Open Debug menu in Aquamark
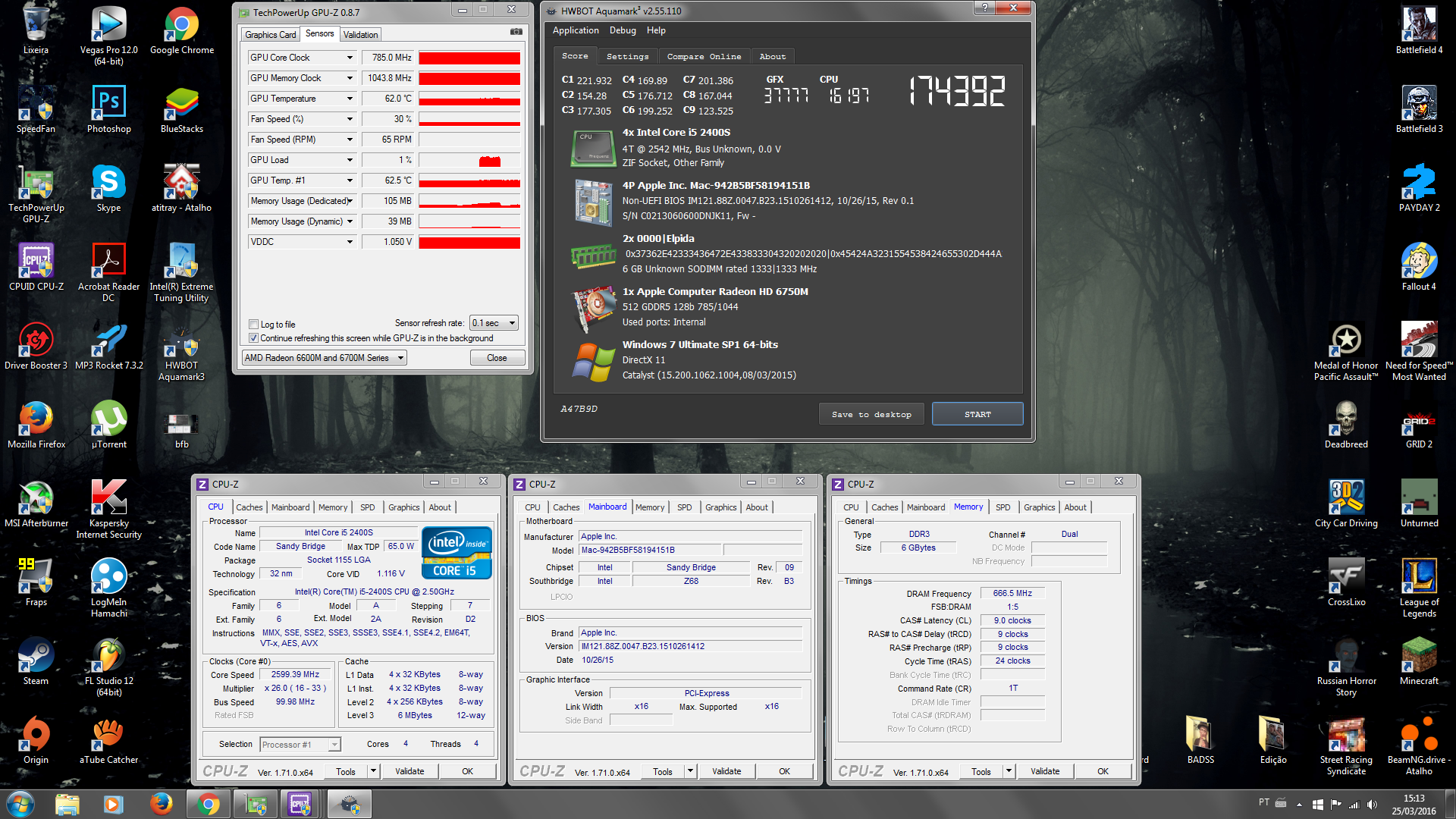Viewport: 1456px width, 819px height. click(623, 30)
